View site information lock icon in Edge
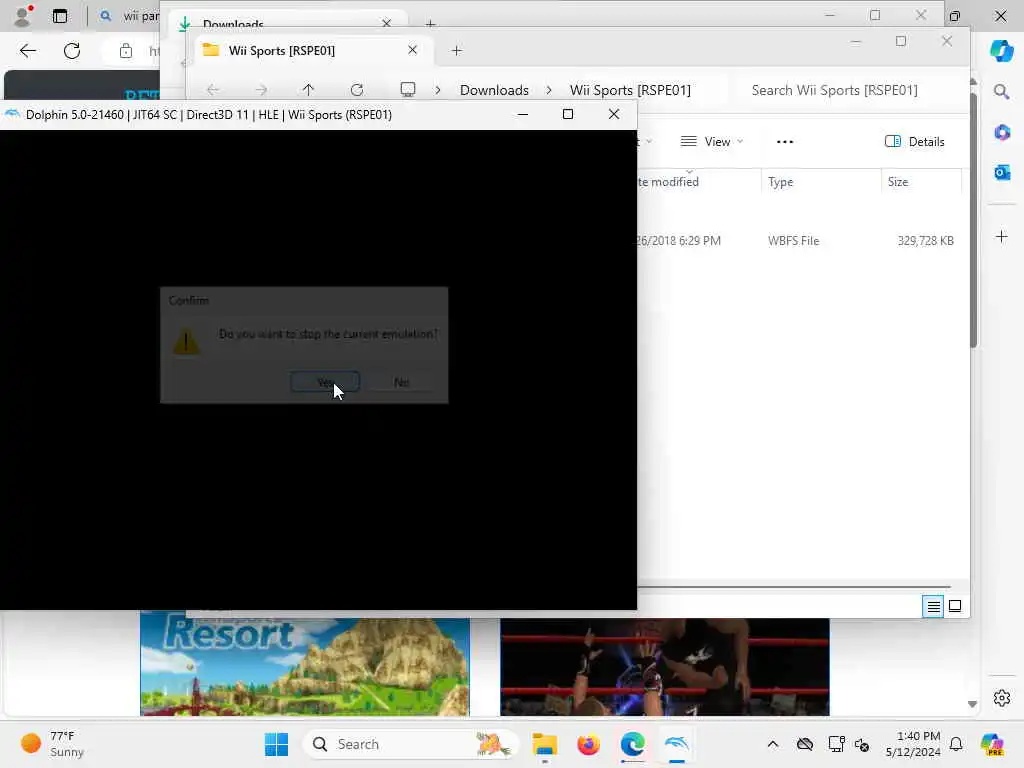Screen dimensions: 1024x768 pyautogui.click(x=125, y=51)
